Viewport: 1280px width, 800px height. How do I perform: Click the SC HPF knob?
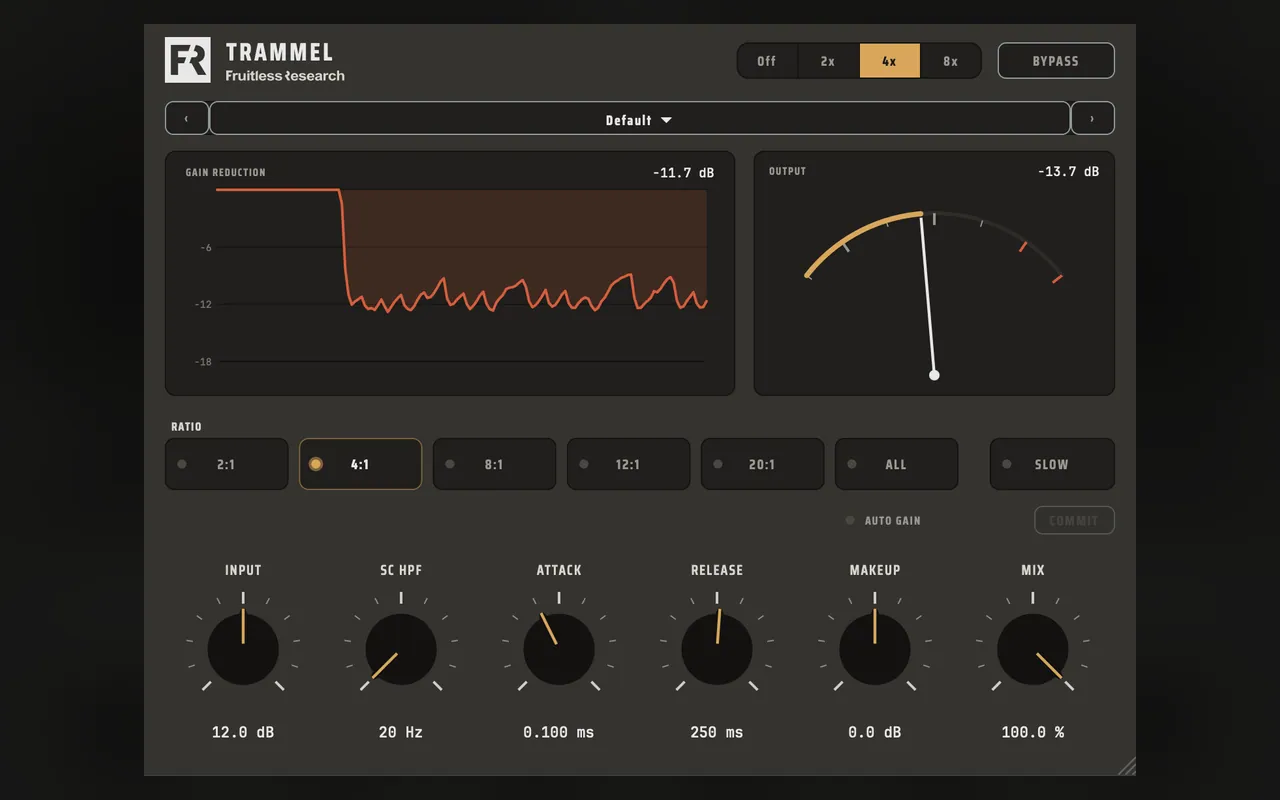pos(401,649)
